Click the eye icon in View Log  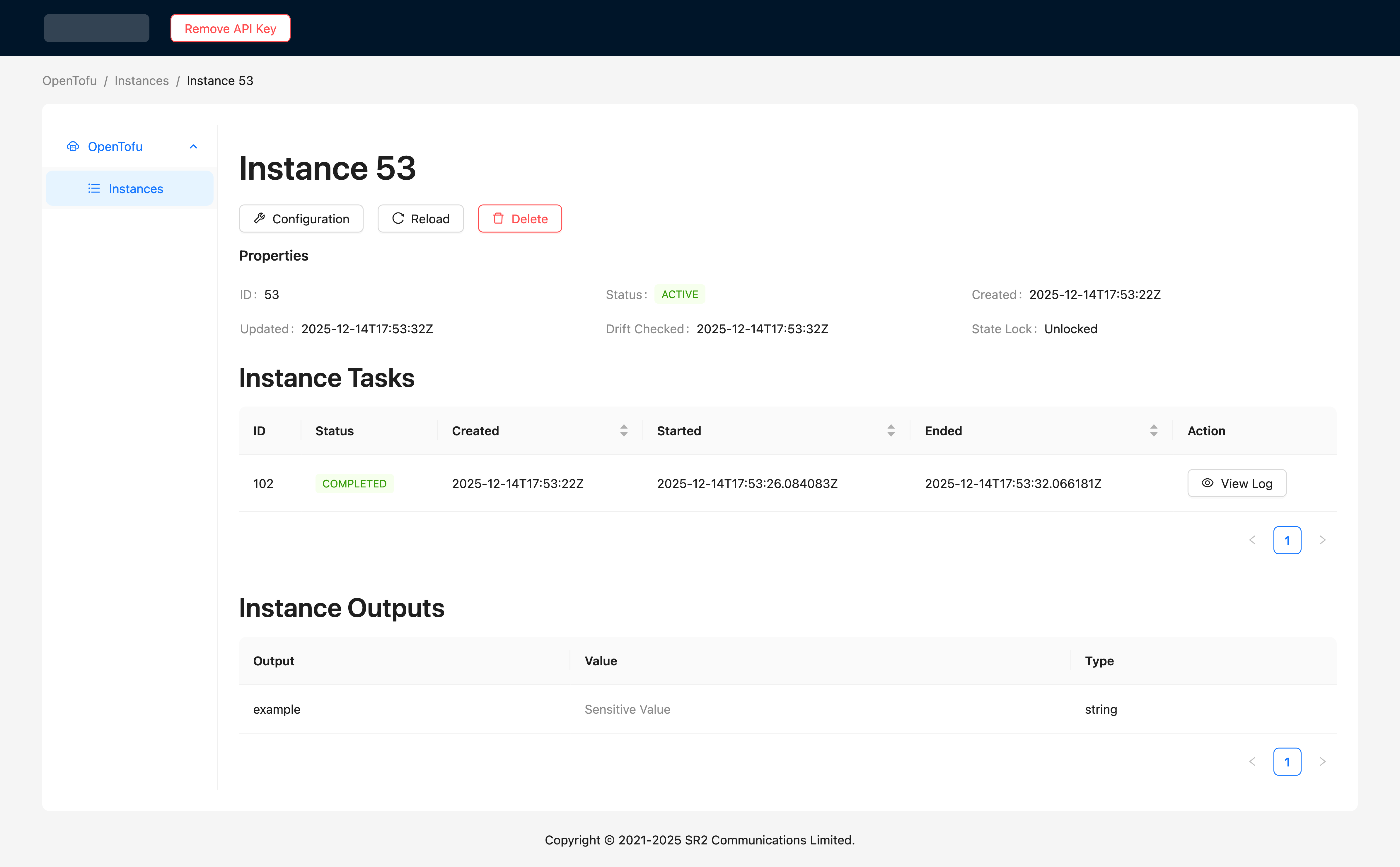coord(1207,483)
